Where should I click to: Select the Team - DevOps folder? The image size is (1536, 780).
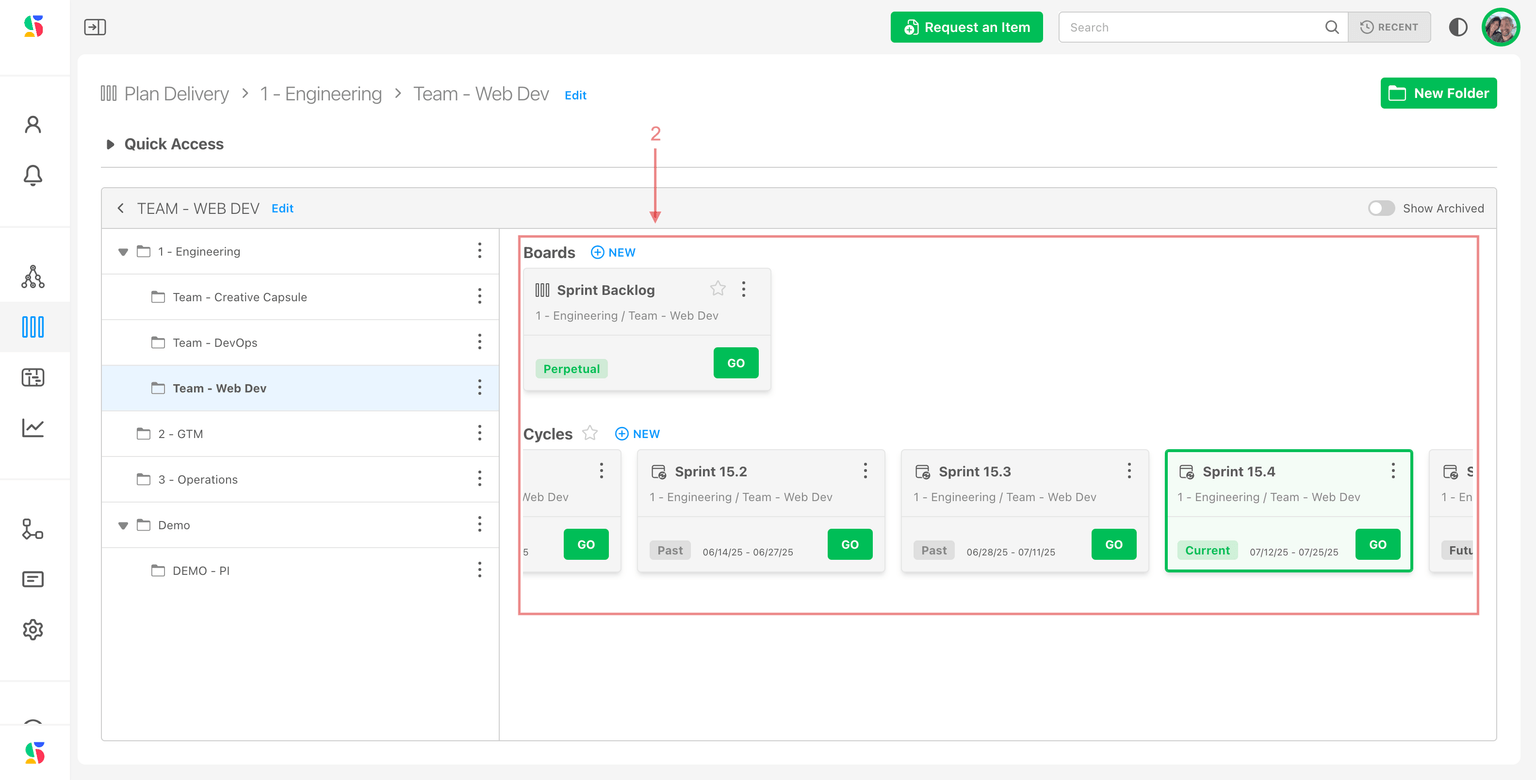[215, 343]
